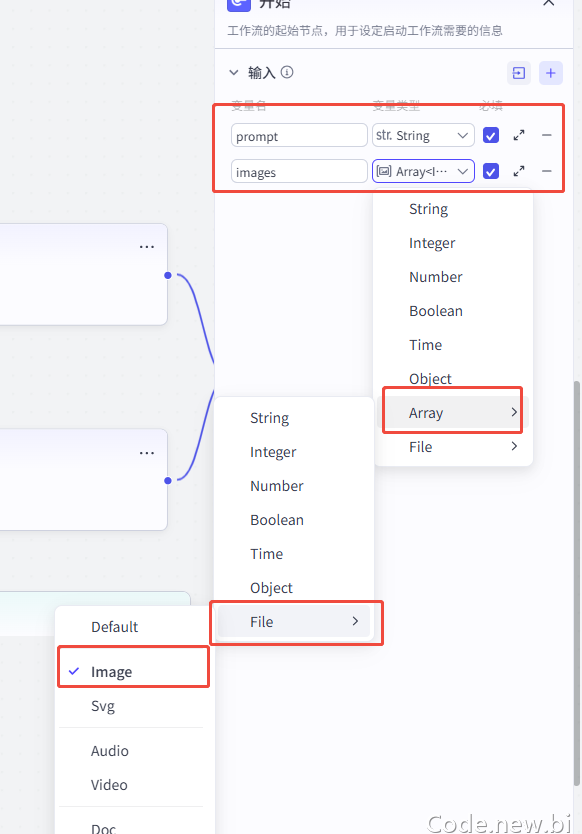Open the str. String type dropdown
The image size is (582, 834).
(x=423, y=136)
